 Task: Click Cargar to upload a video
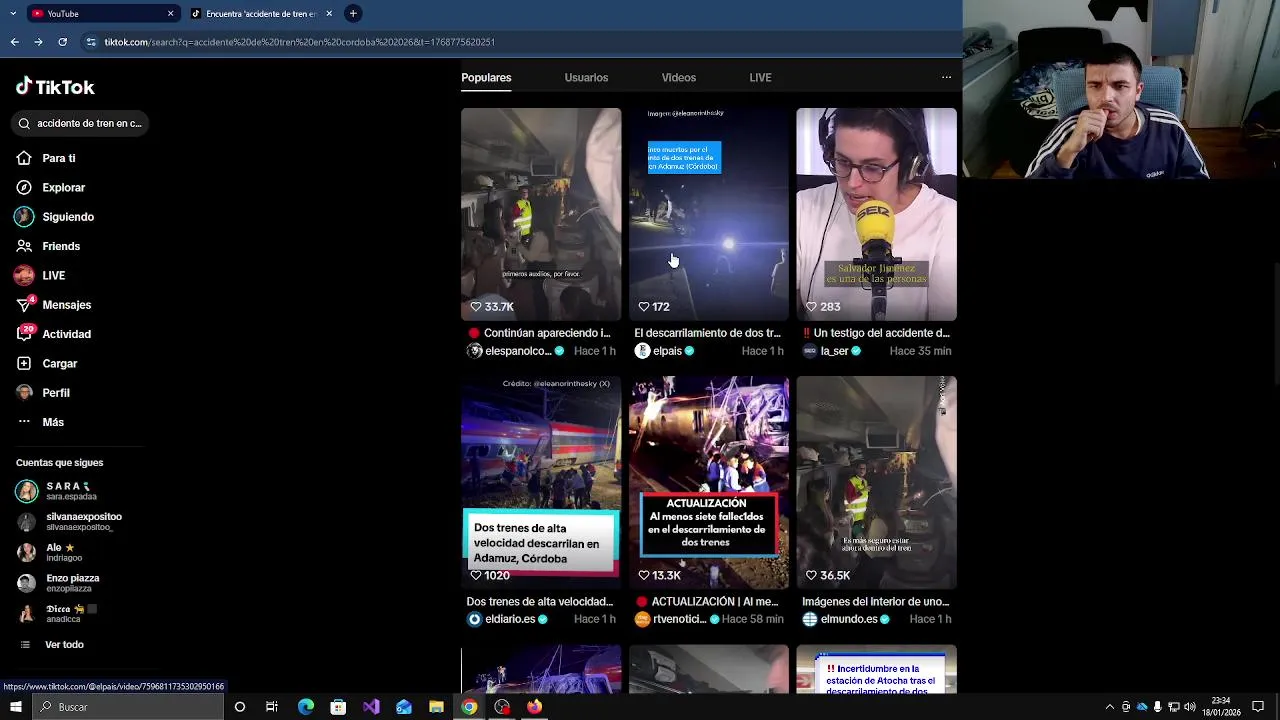click(46, 363)
